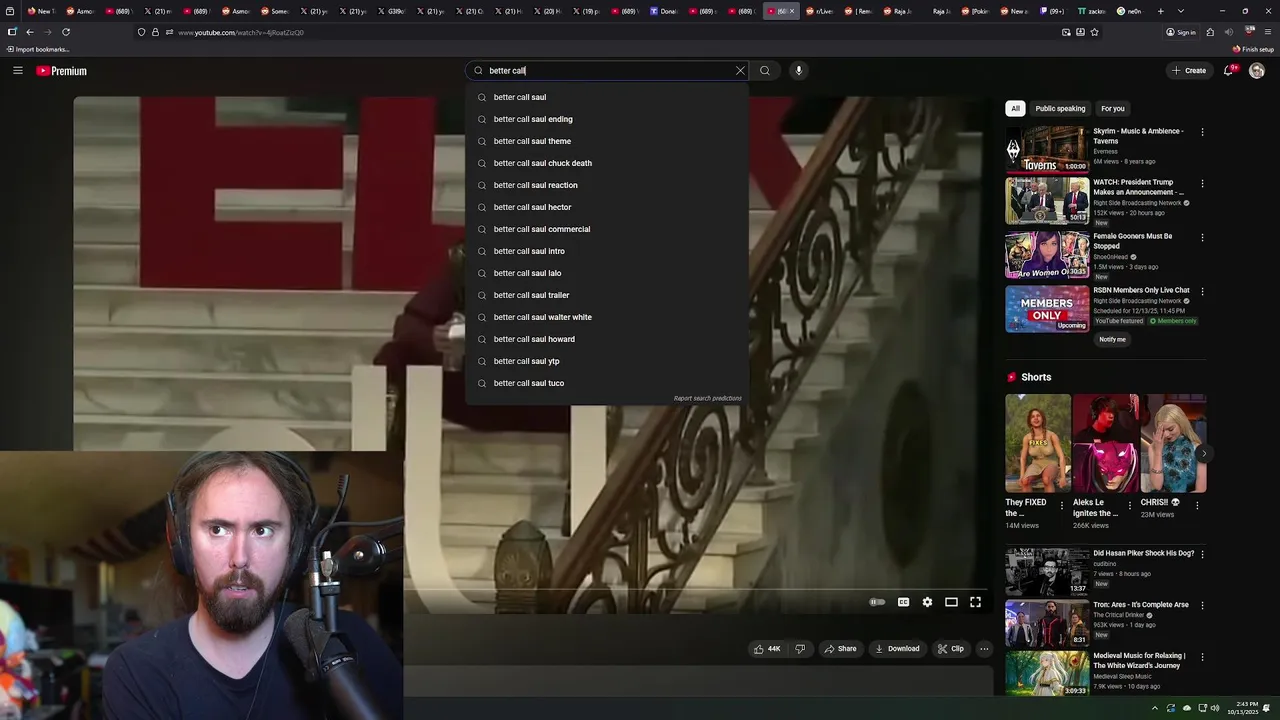
Task: Go back with browser back arrow
Action: pos(30,32)
